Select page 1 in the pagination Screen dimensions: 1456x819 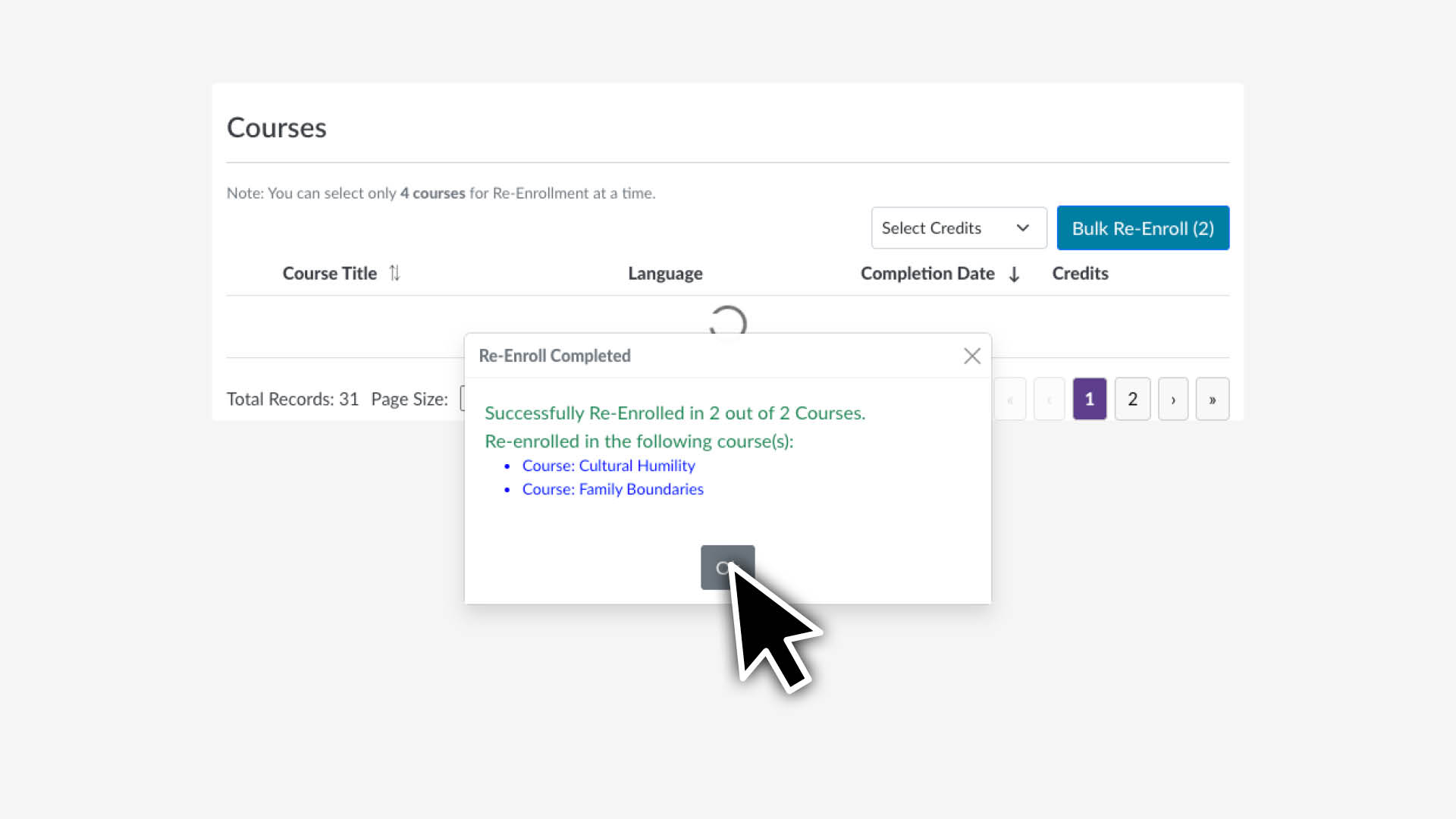1089,399
